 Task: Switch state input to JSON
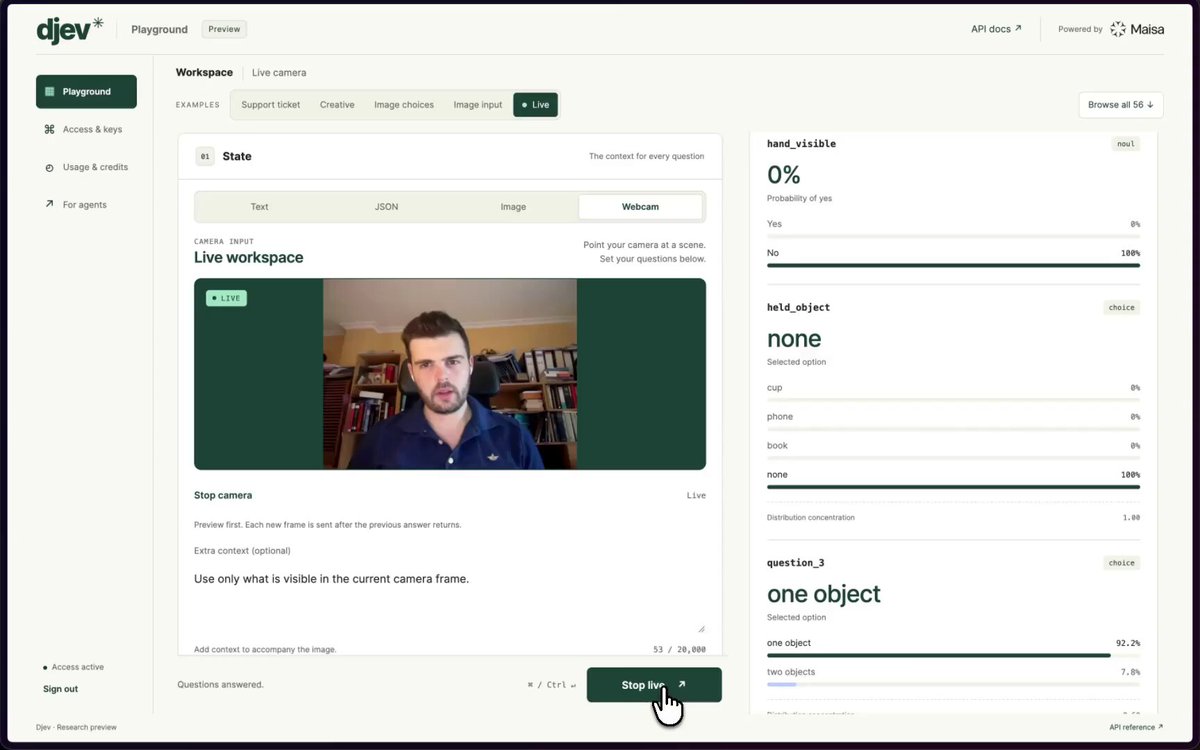click(x=387, y=207)
